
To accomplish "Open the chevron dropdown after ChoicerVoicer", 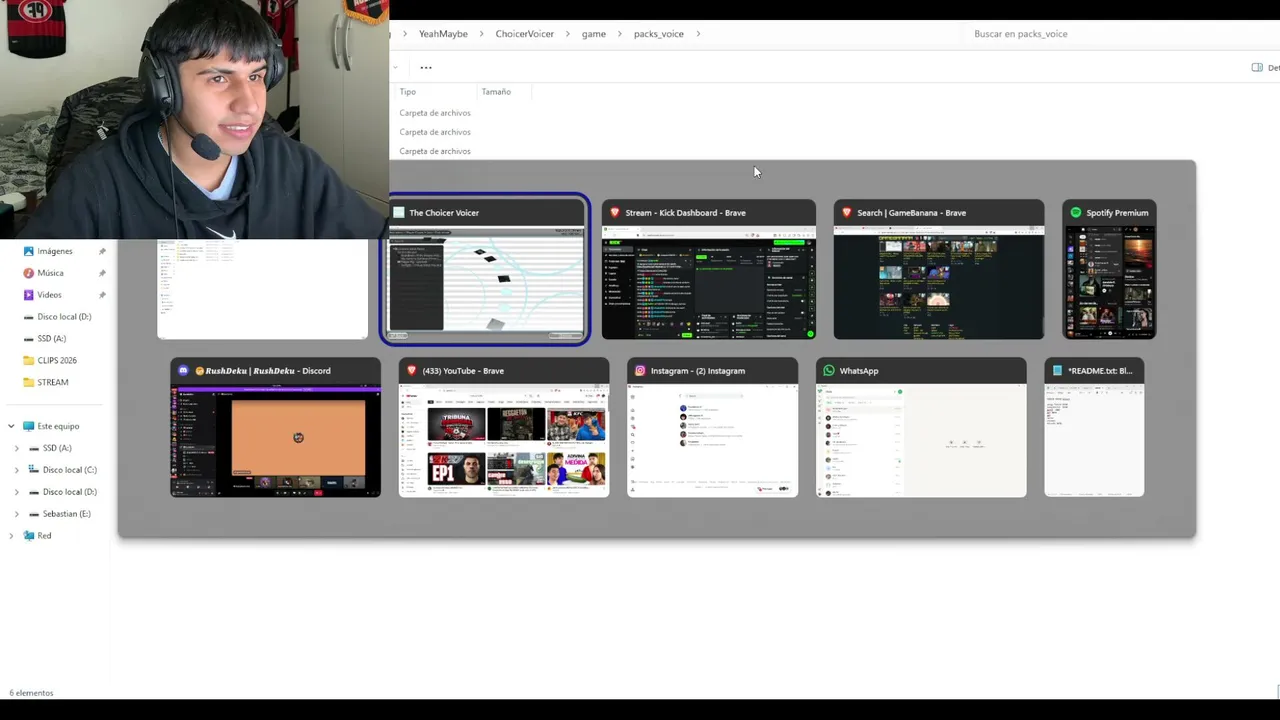I will pos(567,34).
